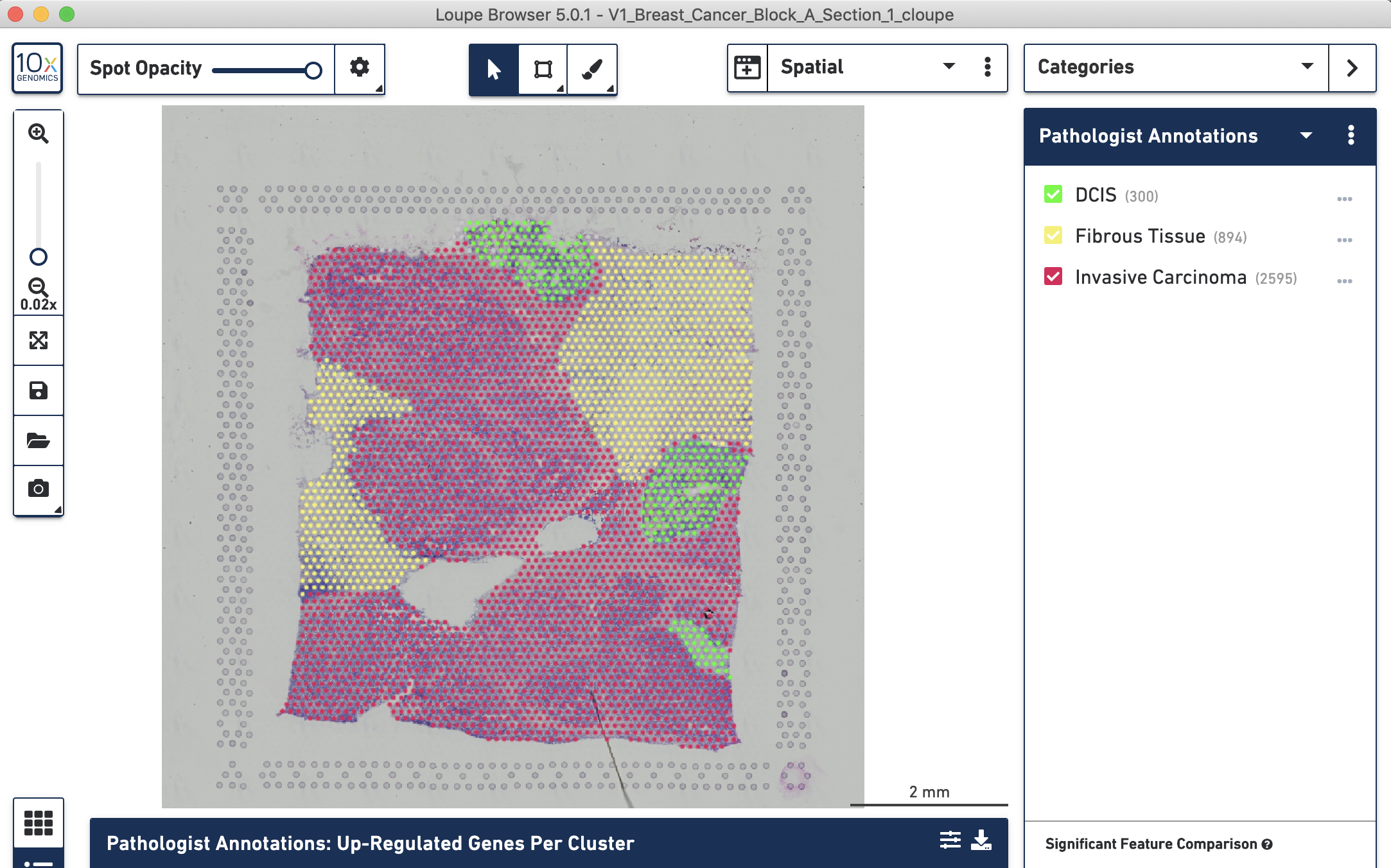The height and width of the screenshot is (868, 1391).
Task: Click the right chevron beside Categories
Action: pos(1352,67)
